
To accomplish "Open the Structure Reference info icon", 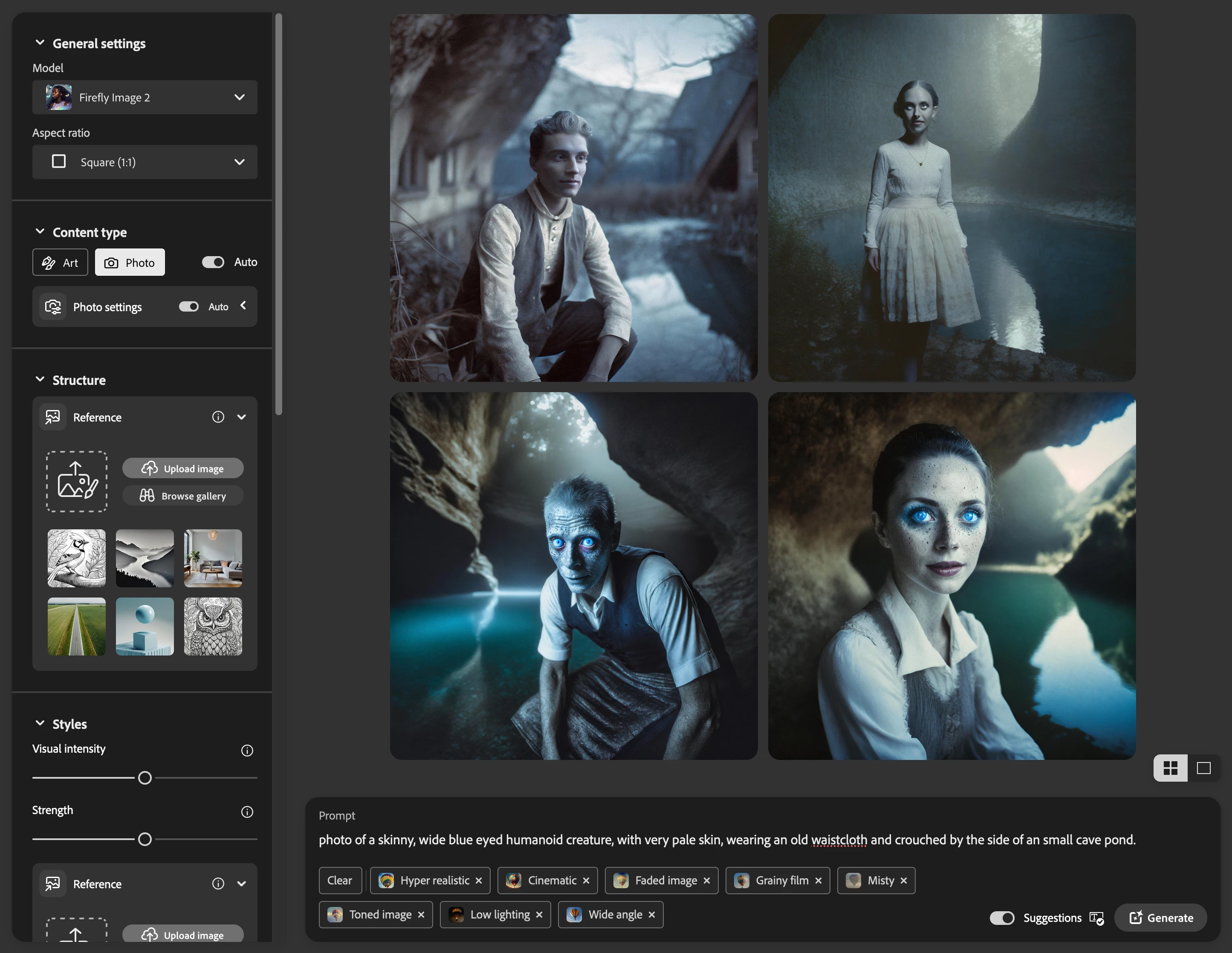I will [218, 417].
